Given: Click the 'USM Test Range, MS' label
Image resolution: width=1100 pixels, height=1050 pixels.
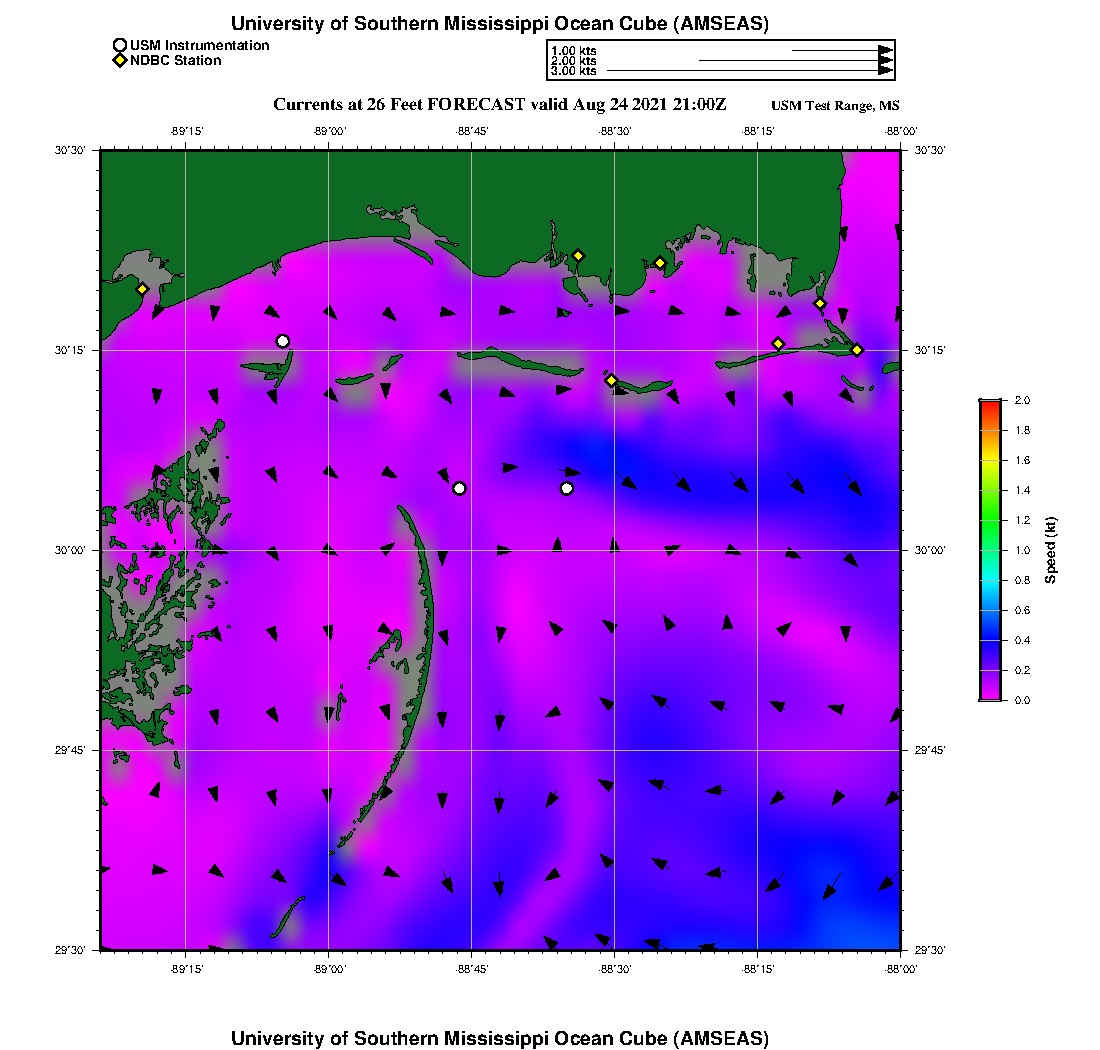Looking at the screenshot, I should tap(835, 106).
